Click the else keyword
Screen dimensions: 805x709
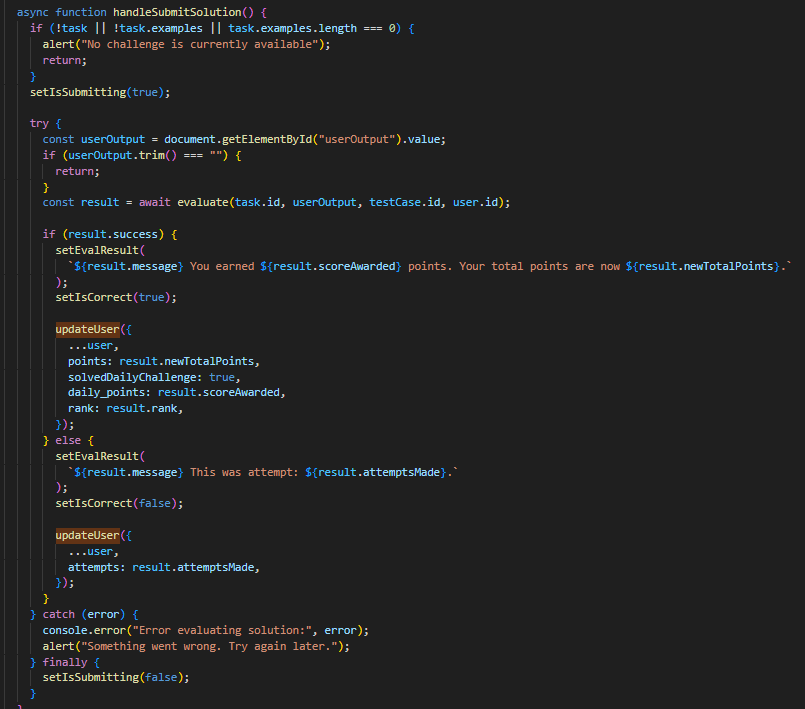(68, 440)
